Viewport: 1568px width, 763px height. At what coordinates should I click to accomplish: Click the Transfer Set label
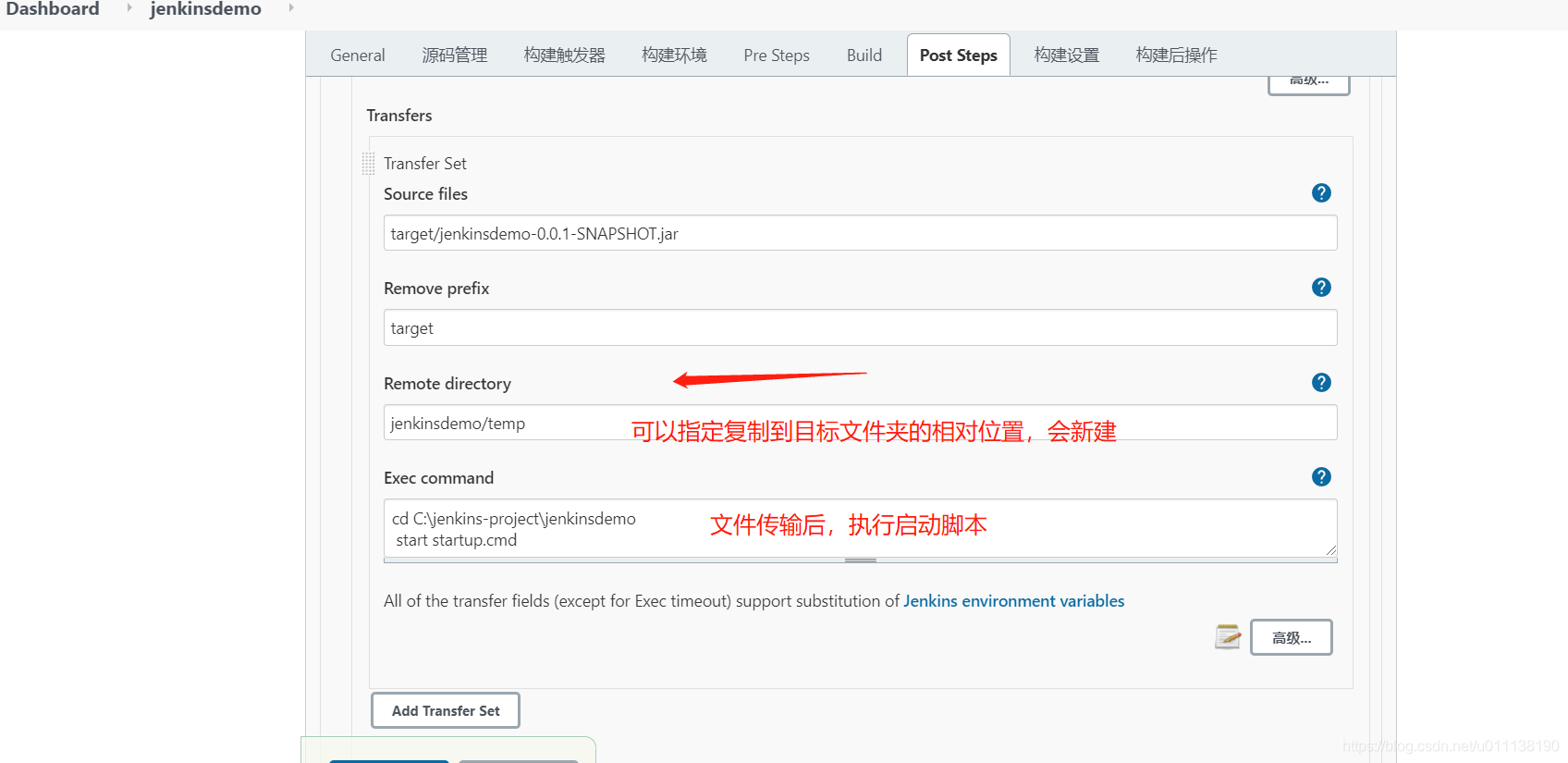425,164
